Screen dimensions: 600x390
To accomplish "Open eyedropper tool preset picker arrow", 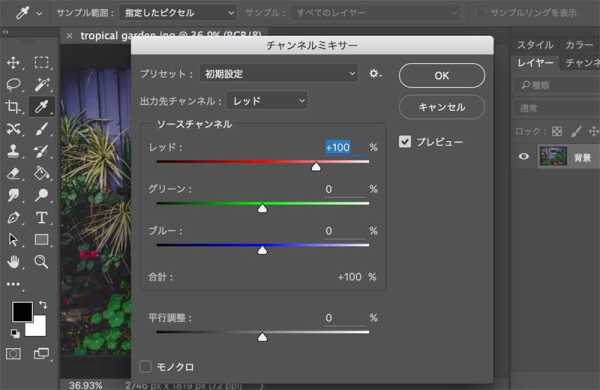I will click(x=39, y=13).
